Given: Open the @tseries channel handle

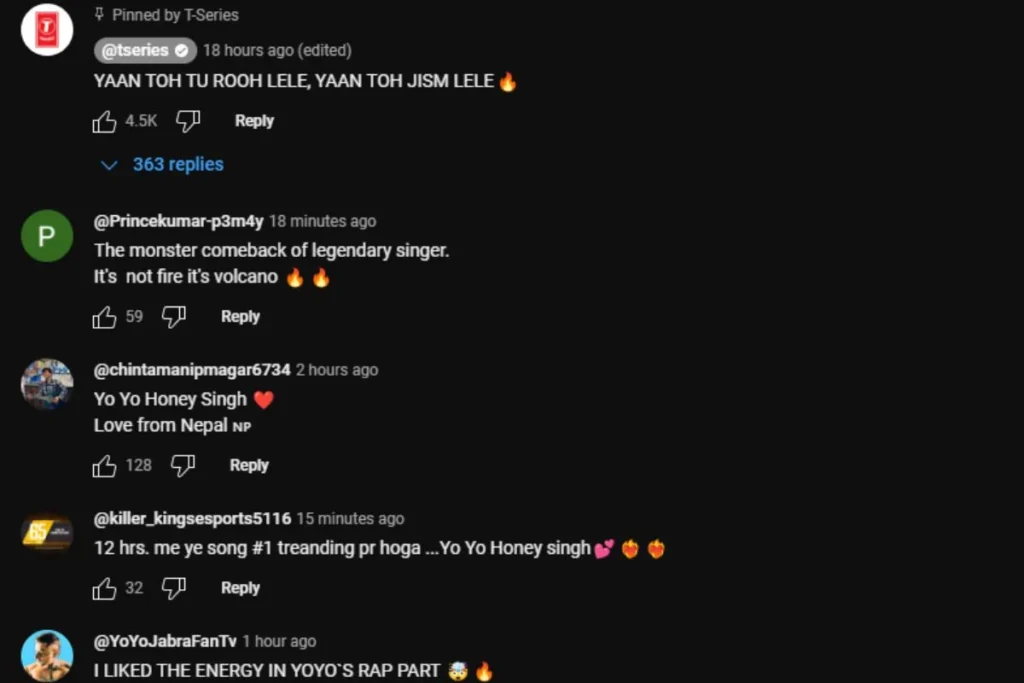Looking at the screenshot, I should pos(145,50).
